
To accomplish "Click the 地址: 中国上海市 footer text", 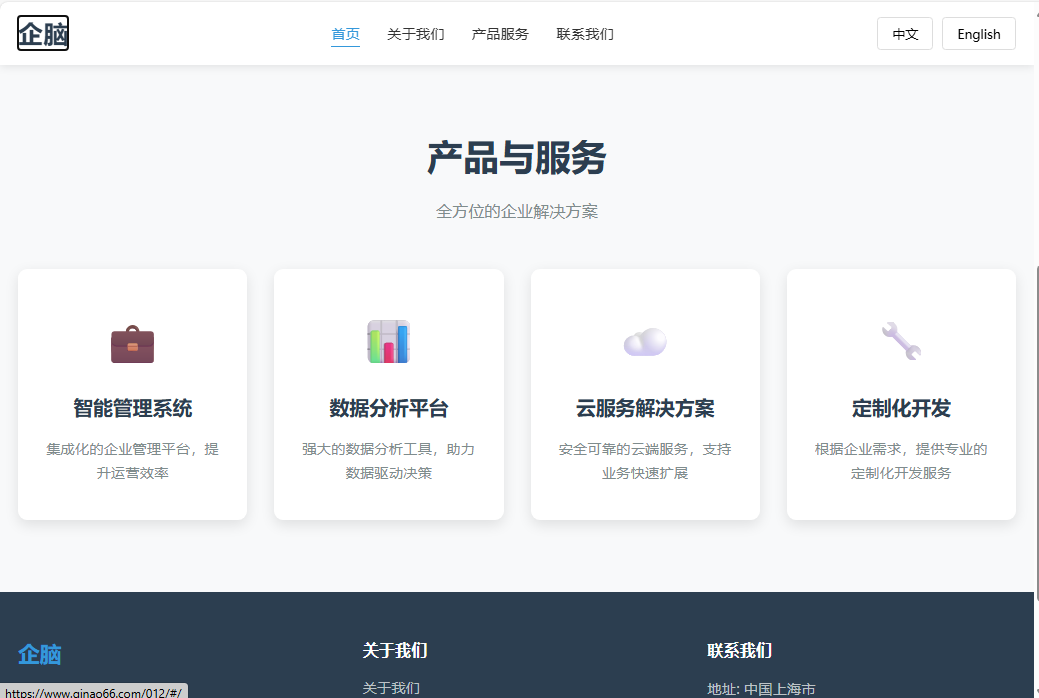I will (761, 688).
